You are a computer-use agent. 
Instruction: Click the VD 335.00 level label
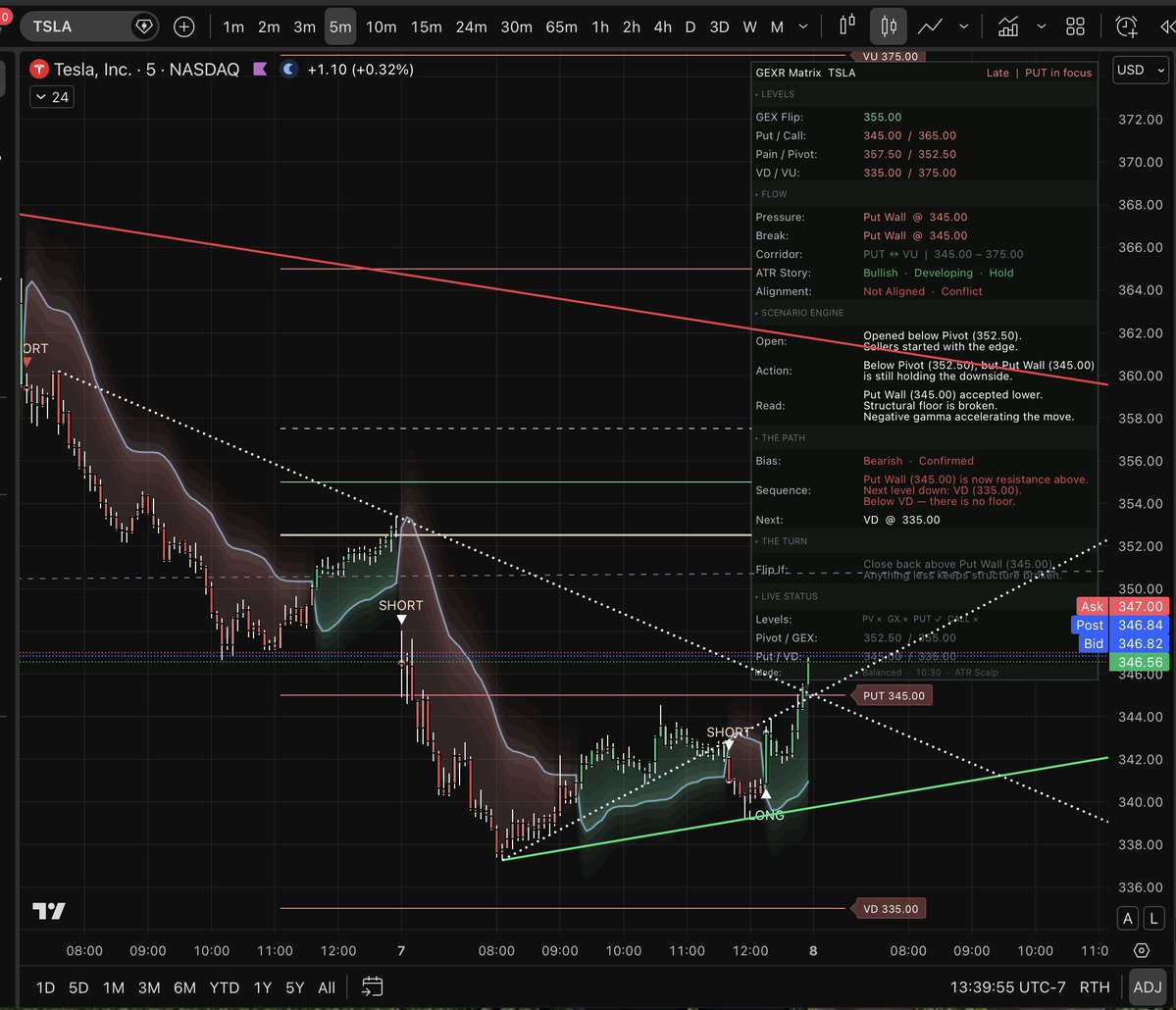coord(890,909)
